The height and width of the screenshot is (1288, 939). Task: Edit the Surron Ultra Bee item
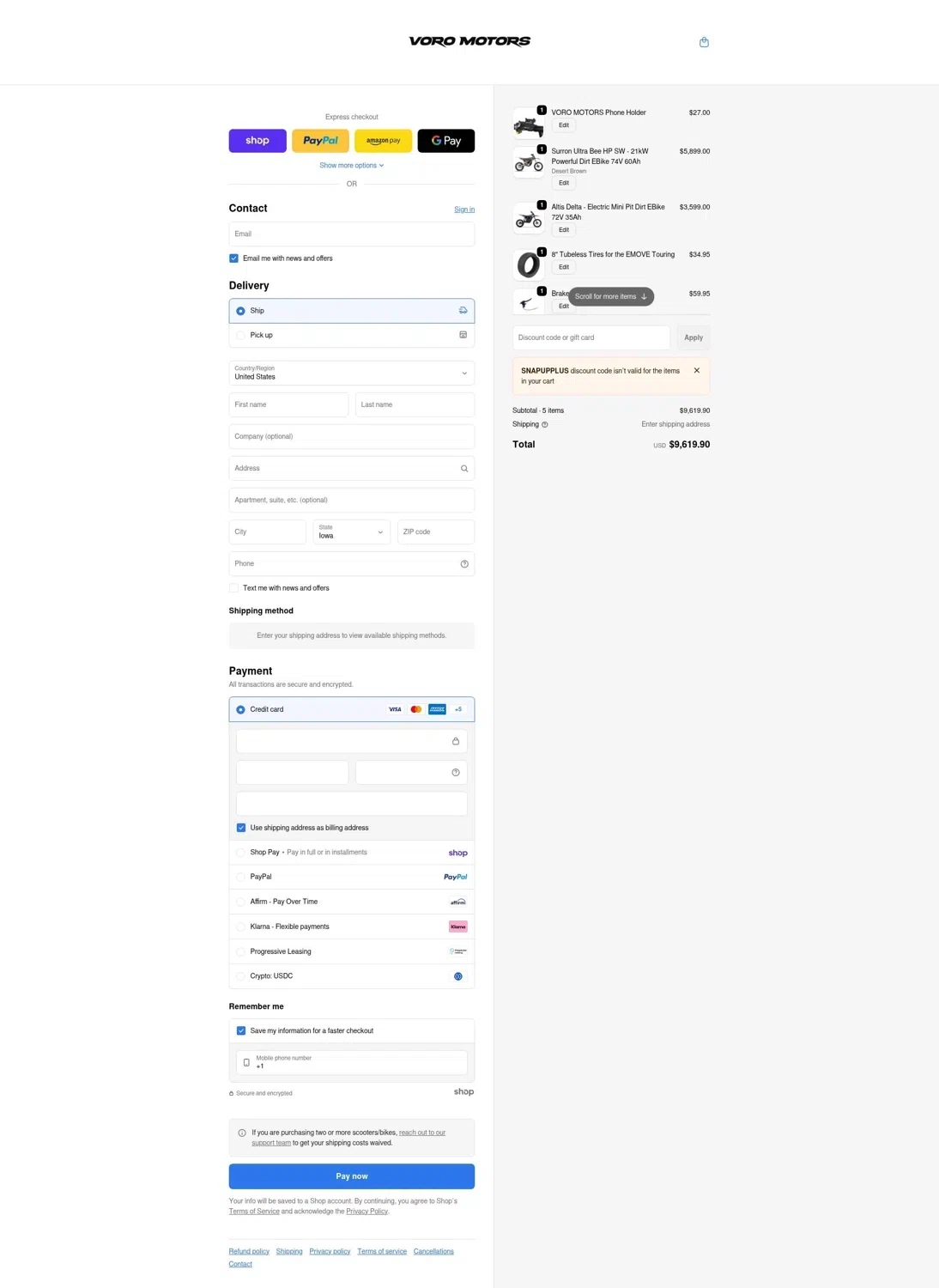(x=564, y=183)
